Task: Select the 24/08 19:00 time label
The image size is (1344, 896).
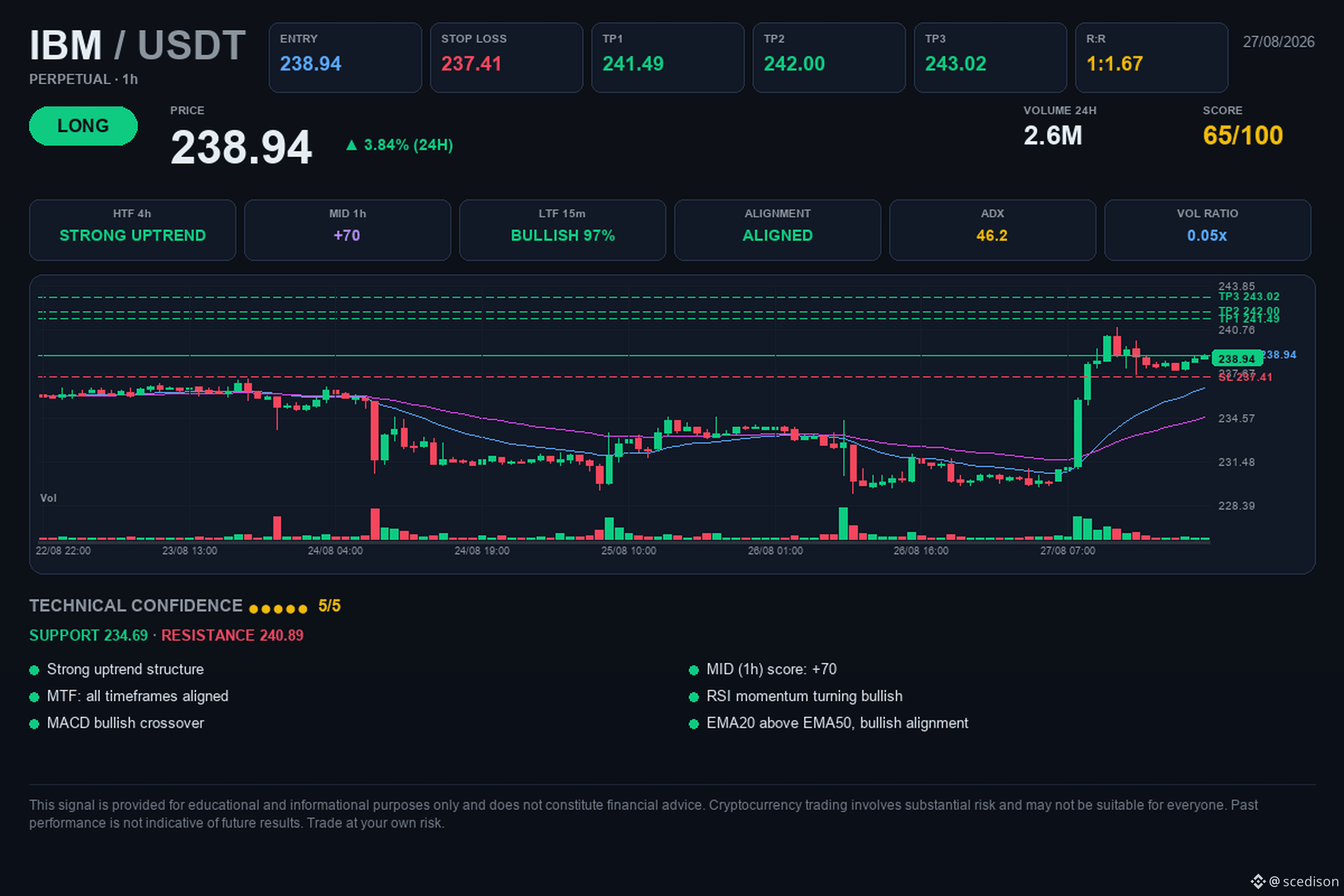Action: (482, 551)
